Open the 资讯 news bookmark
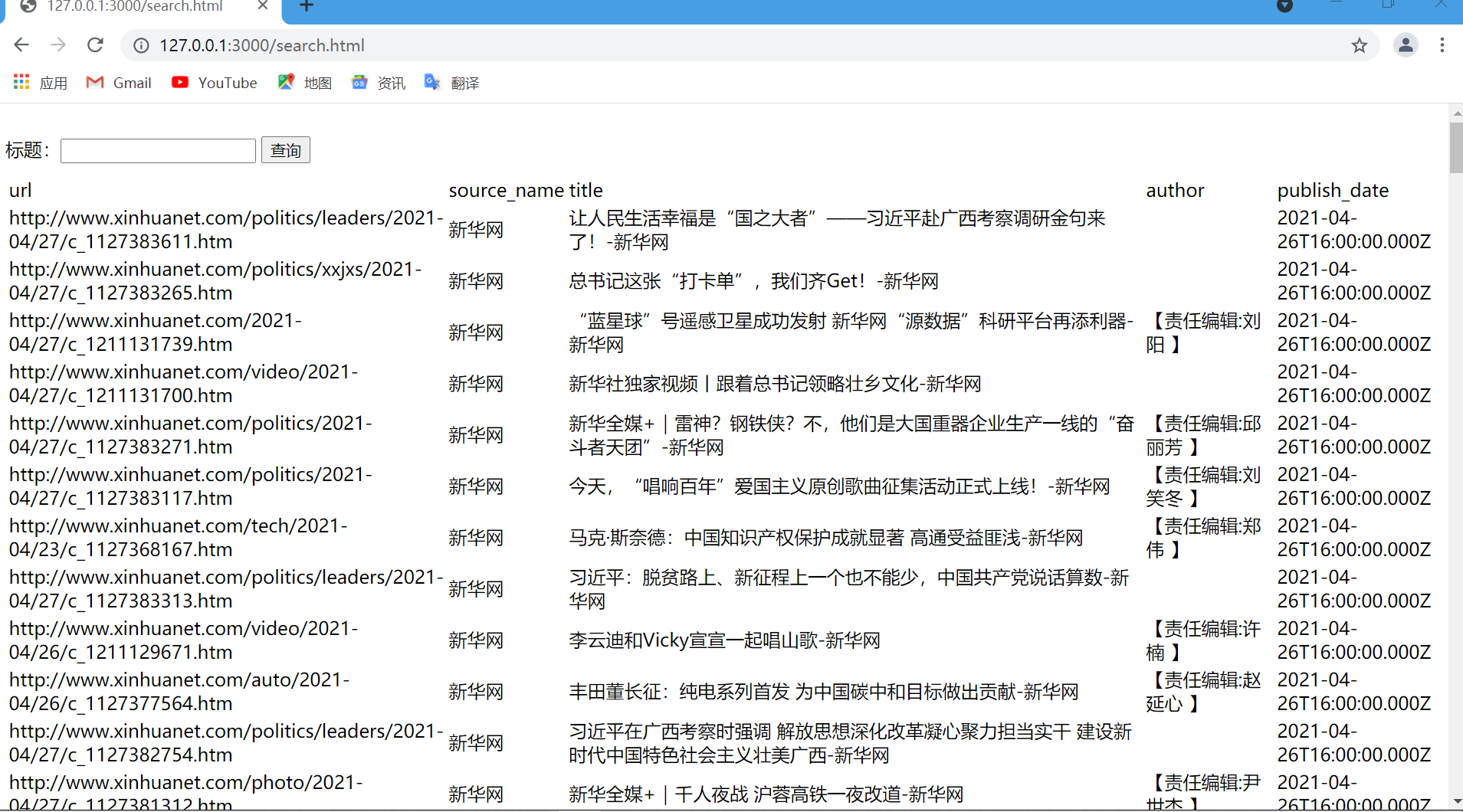The image size is (1463, 812). coord(379,83)
